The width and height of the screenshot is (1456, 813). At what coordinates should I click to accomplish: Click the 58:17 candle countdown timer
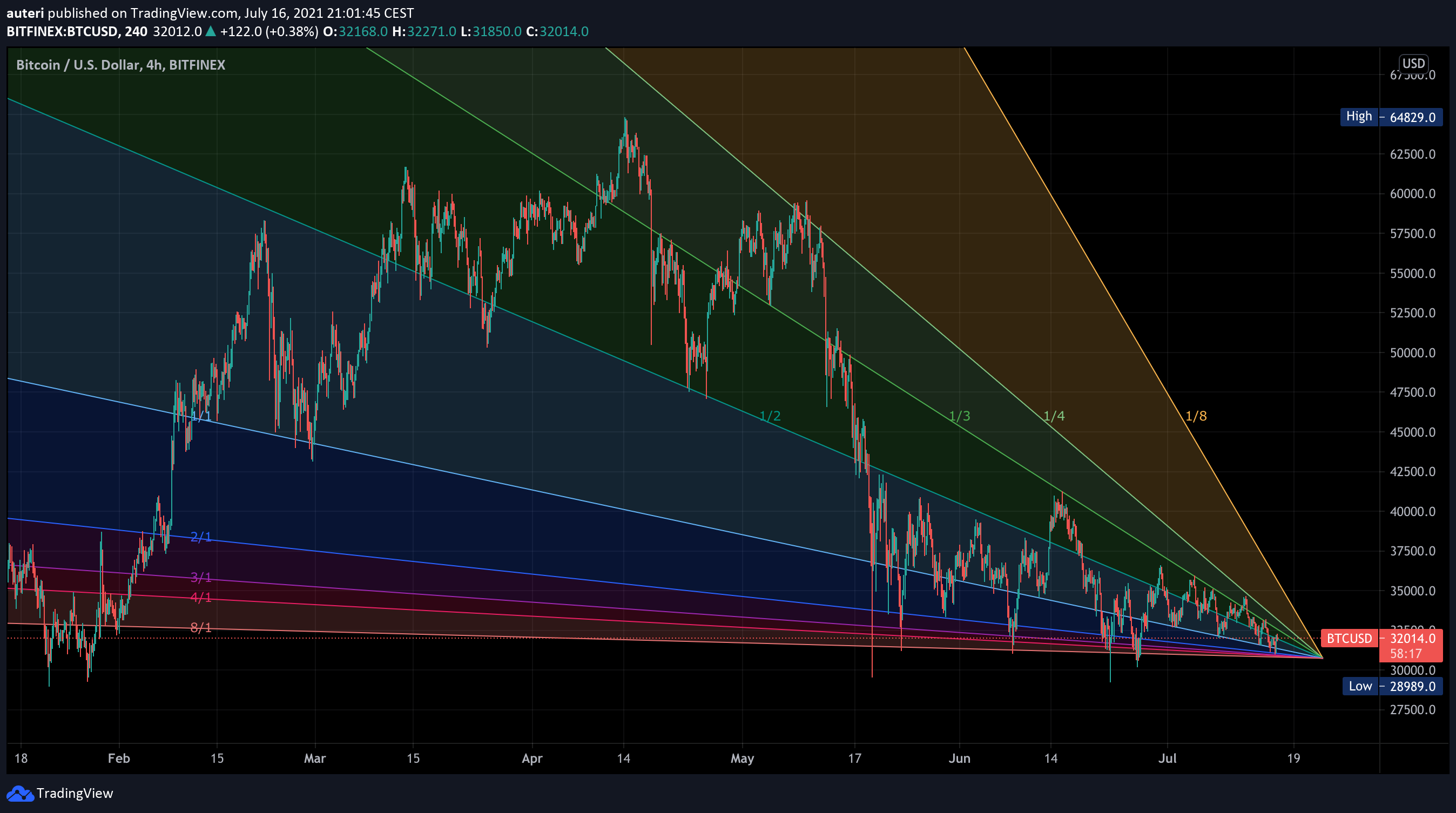tap(1406, 654)
